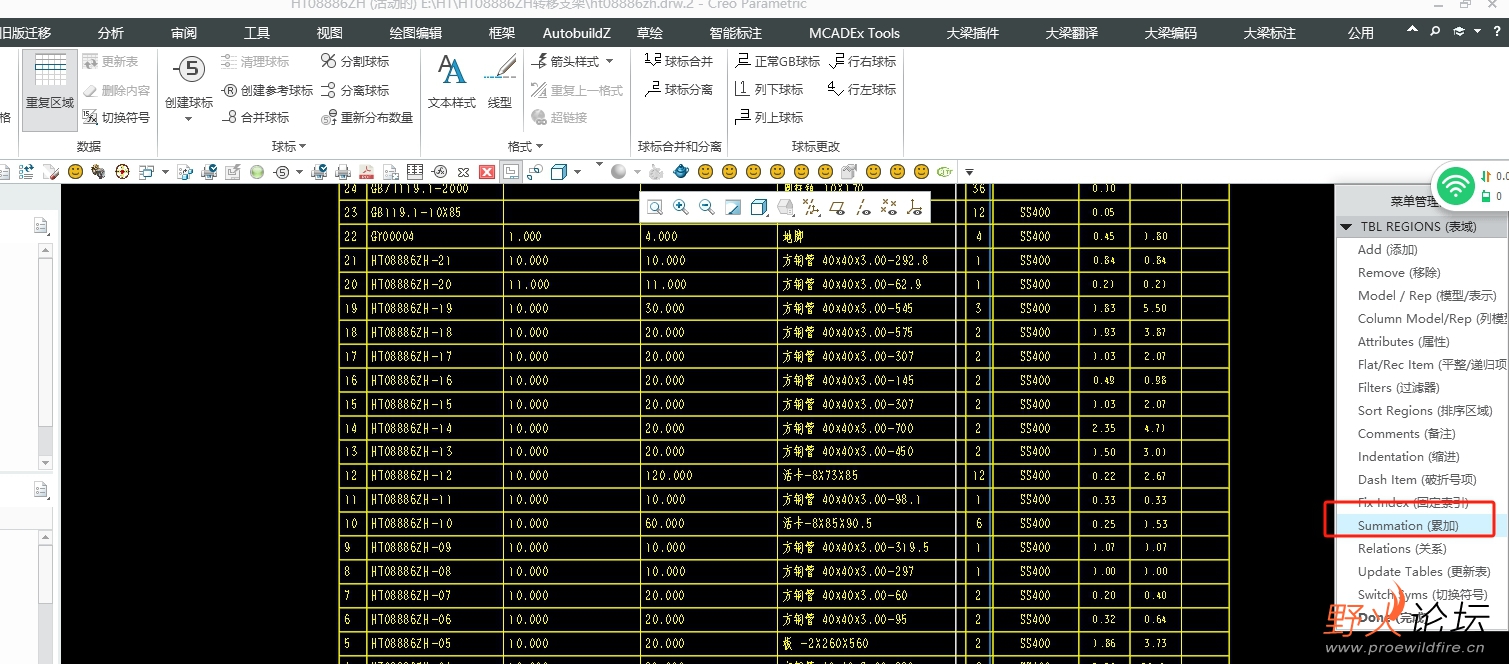Click the PDF export icon

[367, 172]
